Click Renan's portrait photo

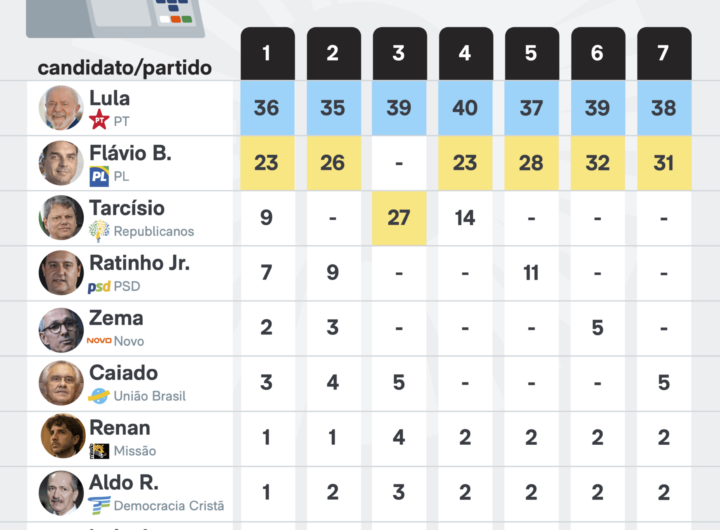61,437
